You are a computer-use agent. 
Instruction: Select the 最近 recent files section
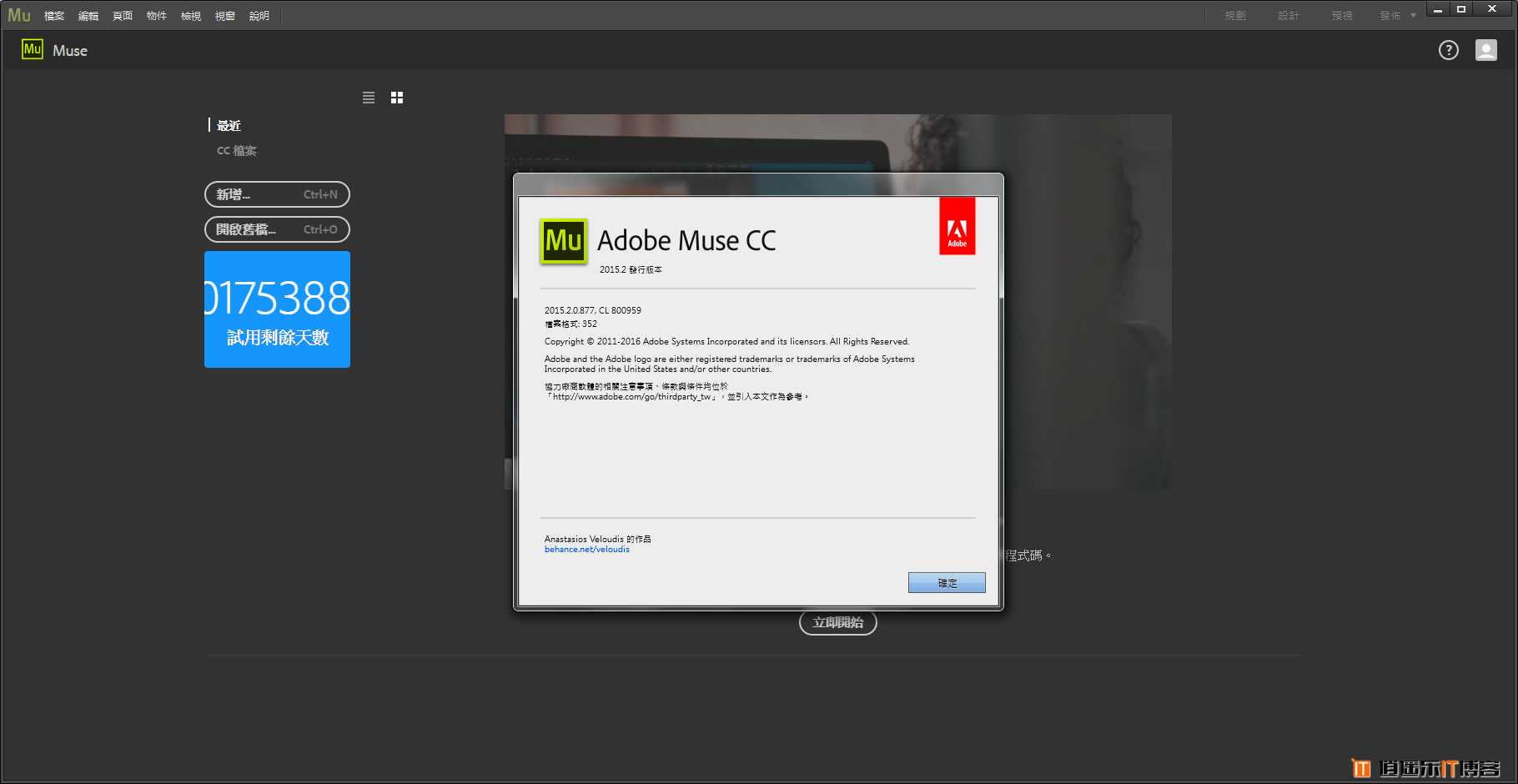[229, 125]
